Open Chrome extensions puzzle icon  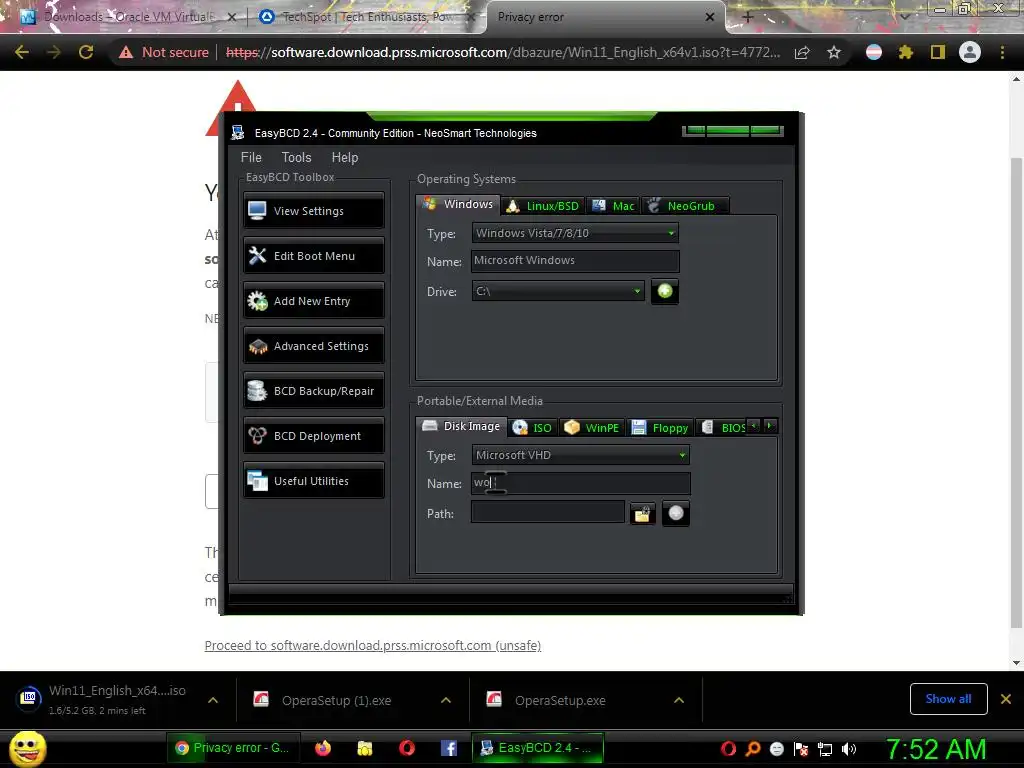pos(905,52)
